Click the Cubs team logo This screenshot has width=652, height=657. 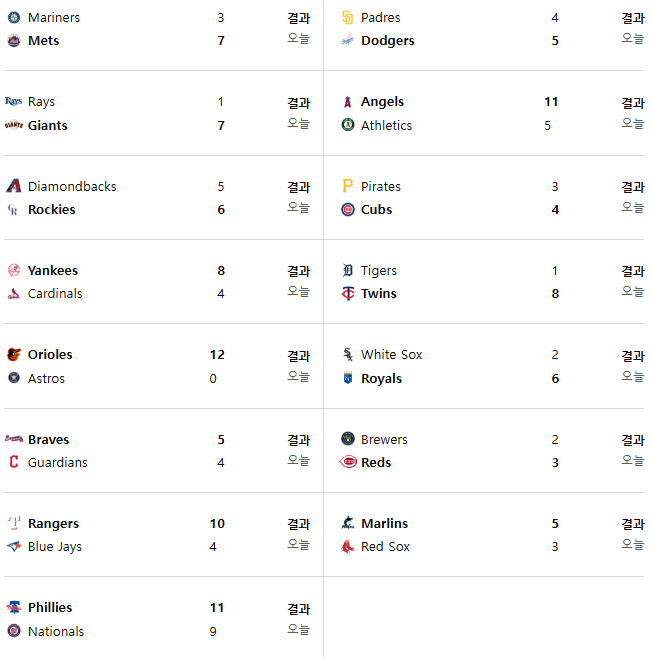pos(348,209)
